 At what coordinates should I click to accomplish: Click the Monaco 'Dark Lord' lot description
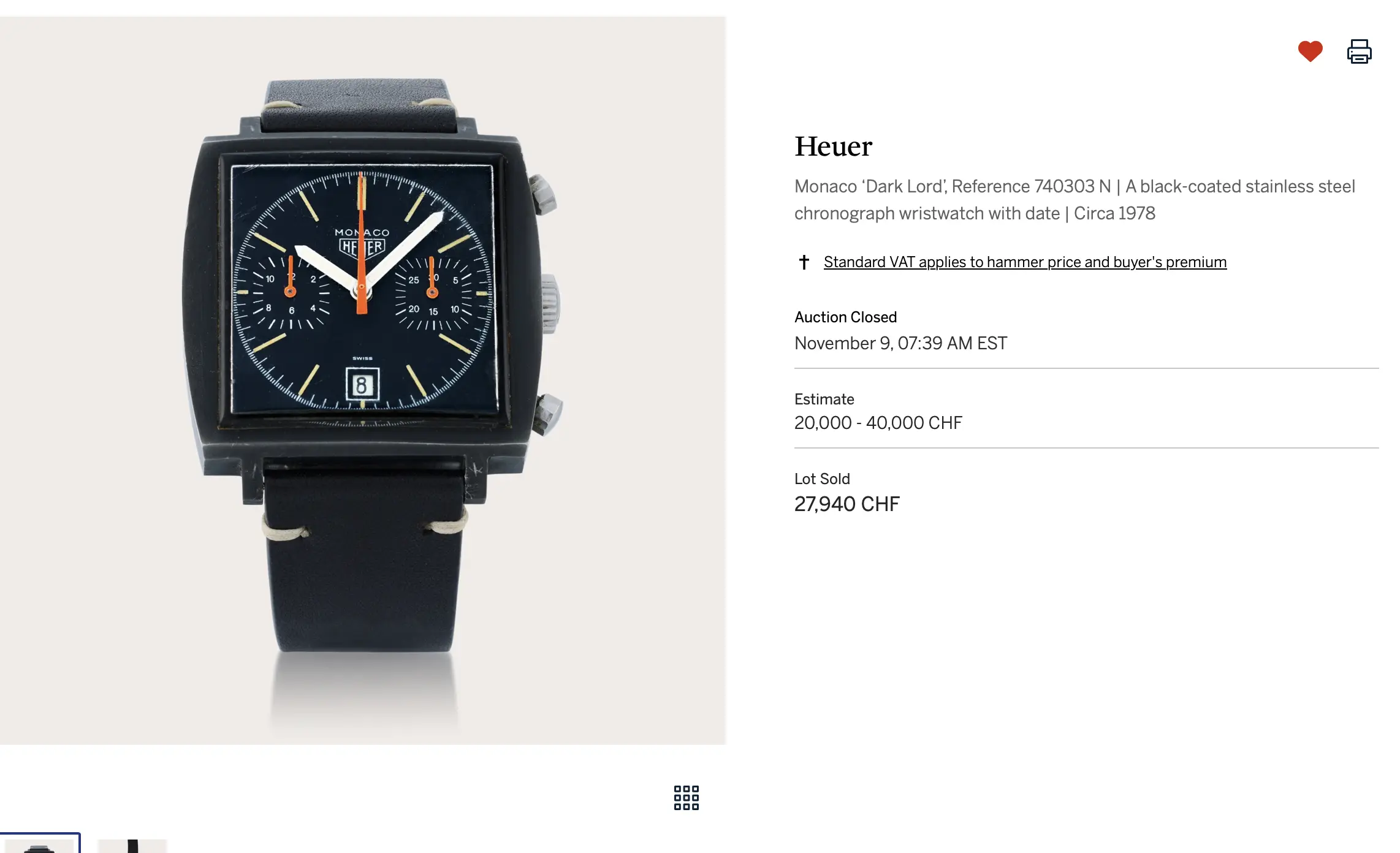1075,200
